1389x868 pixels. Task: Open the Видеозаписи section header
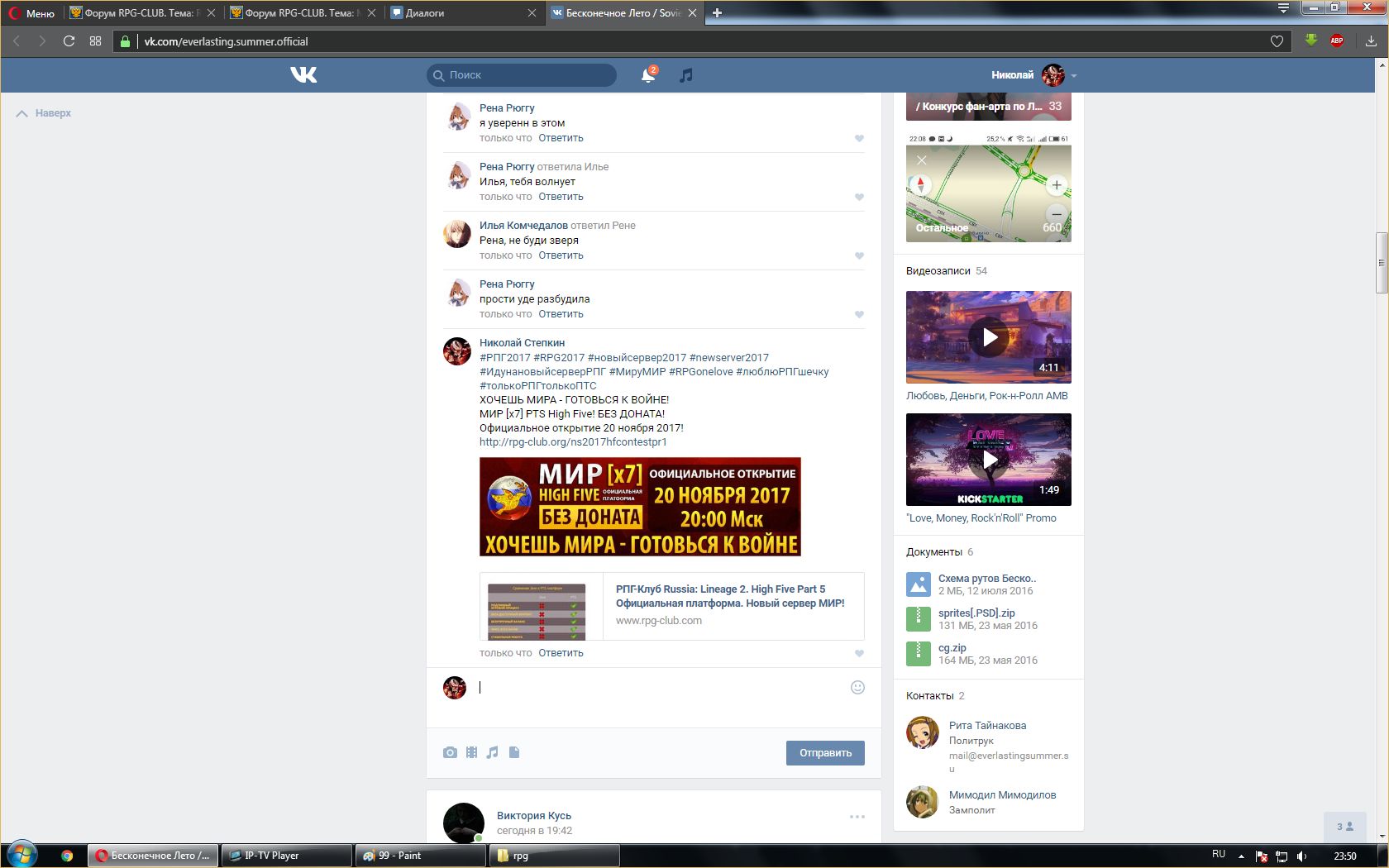938,271
